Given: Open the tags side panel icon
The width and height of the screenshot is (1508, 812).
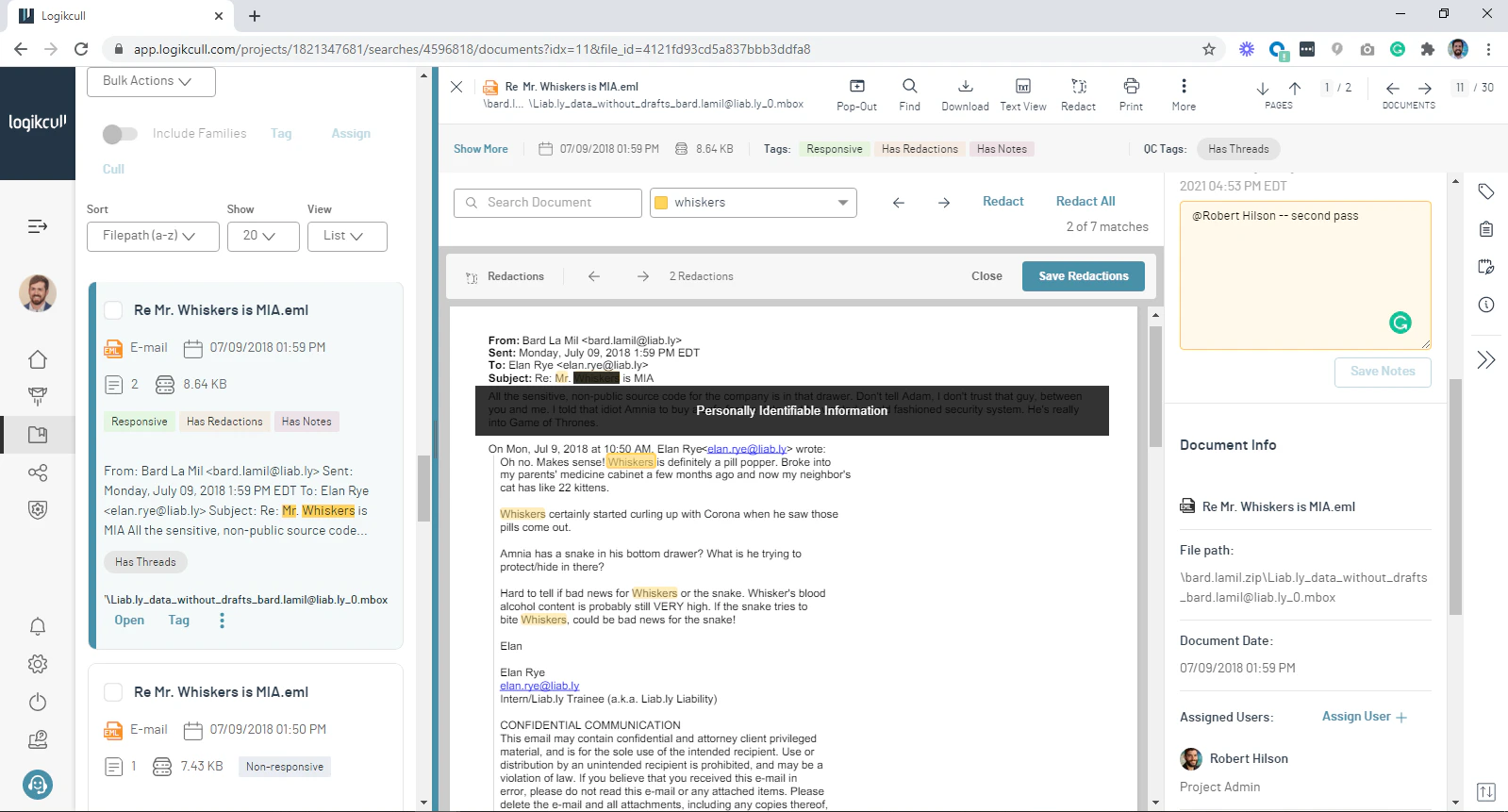Looking at the screenshot, I should (x=1486, y=191).
